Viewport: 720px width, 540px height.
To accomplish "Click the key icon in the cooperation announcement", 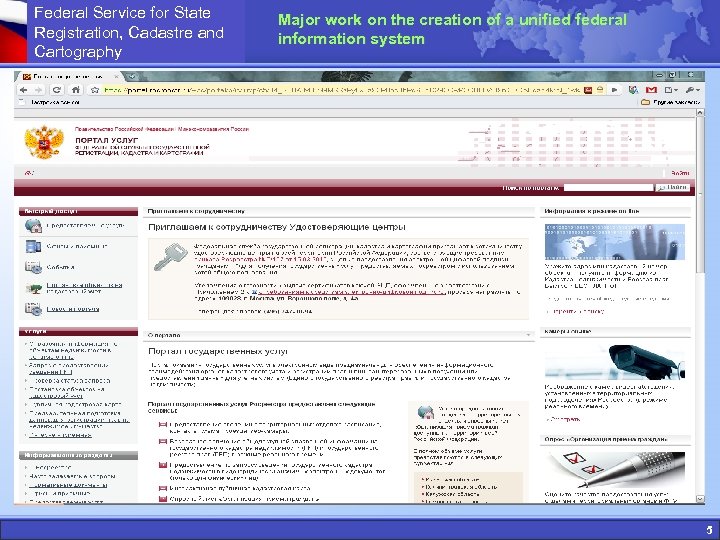I will pos(169,256).
